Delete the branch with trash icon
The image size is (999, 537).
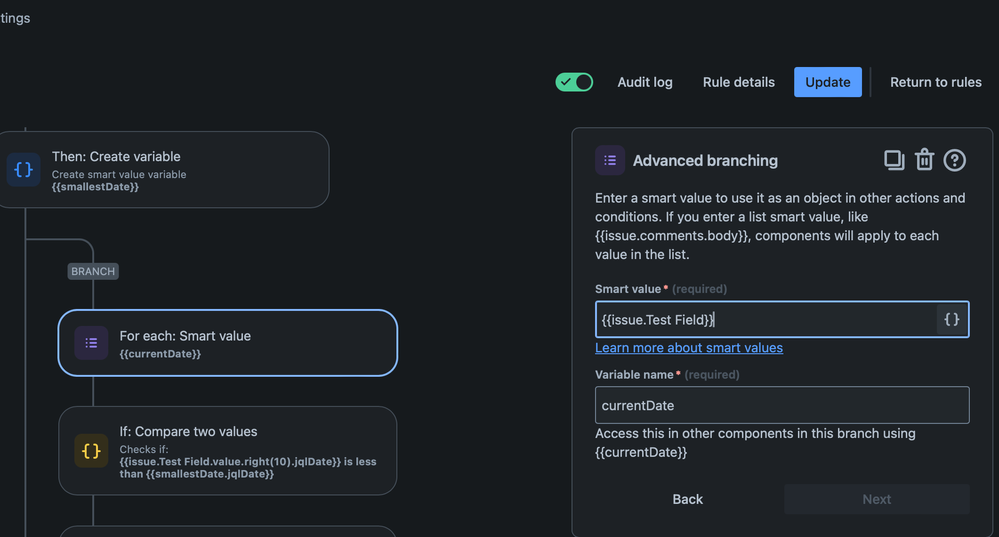coord(924,160)
